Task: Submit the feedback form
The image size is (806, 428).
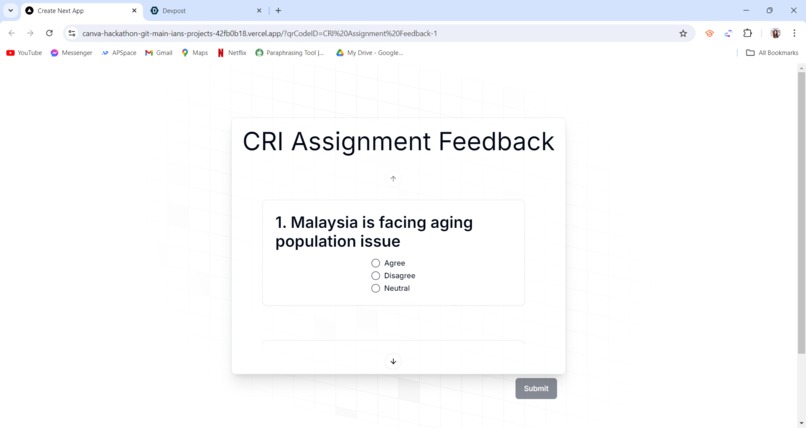Action: (x=536, y=388)
